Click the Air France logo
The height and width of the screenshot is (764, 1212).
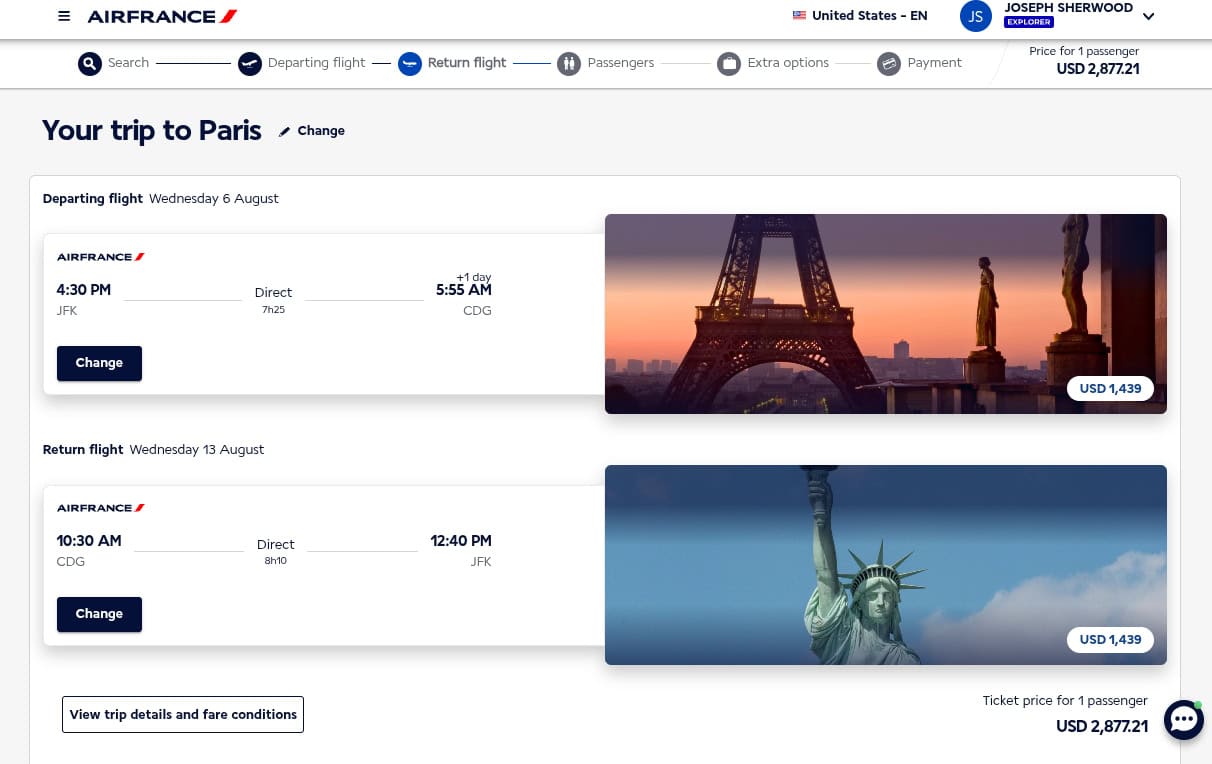pyautogui.click(x=161, y=16)
